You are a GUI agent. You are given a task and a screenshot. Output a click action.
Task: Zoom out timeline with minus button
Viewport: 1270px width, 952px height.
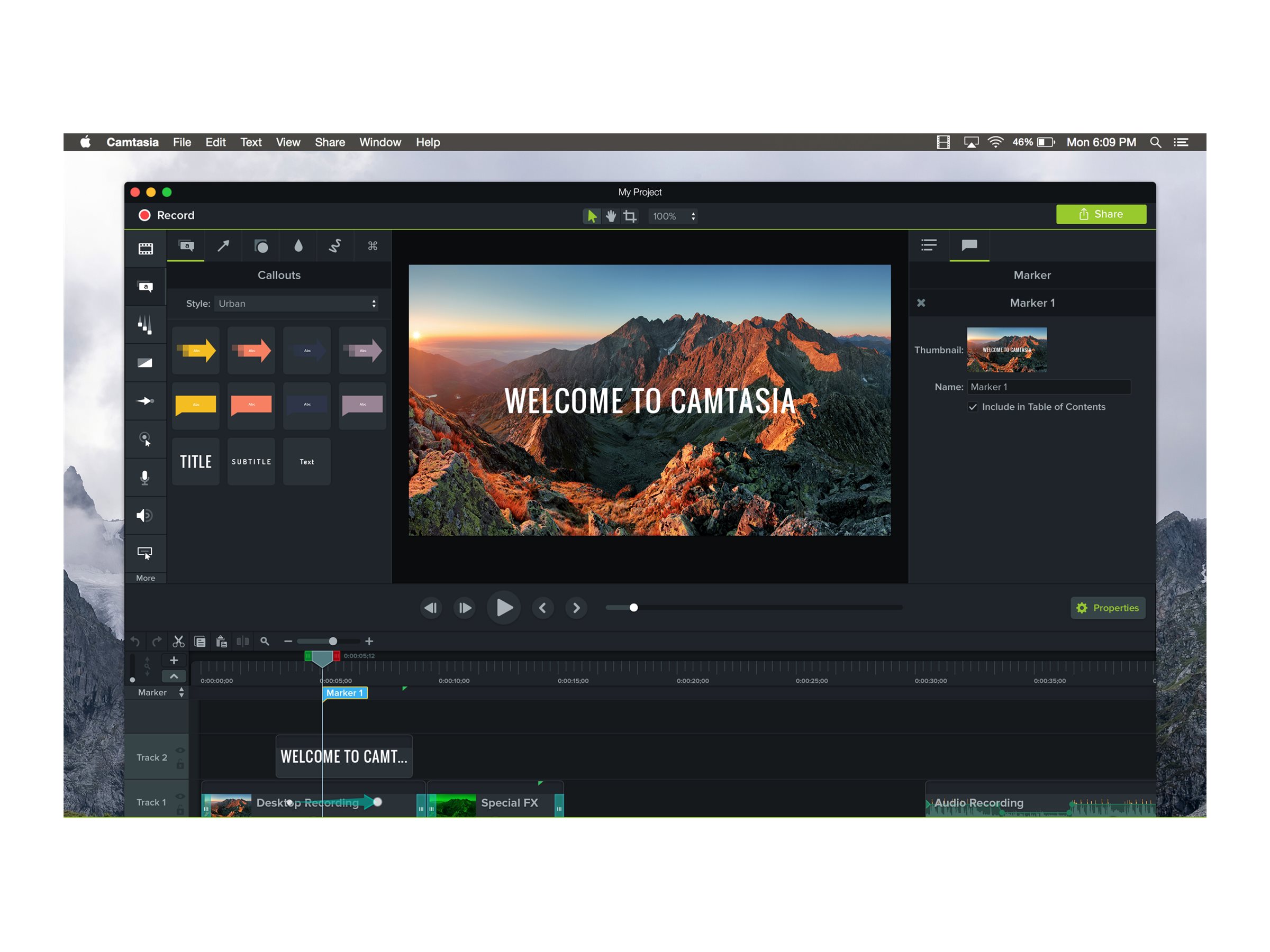click(x=288, y=642)
